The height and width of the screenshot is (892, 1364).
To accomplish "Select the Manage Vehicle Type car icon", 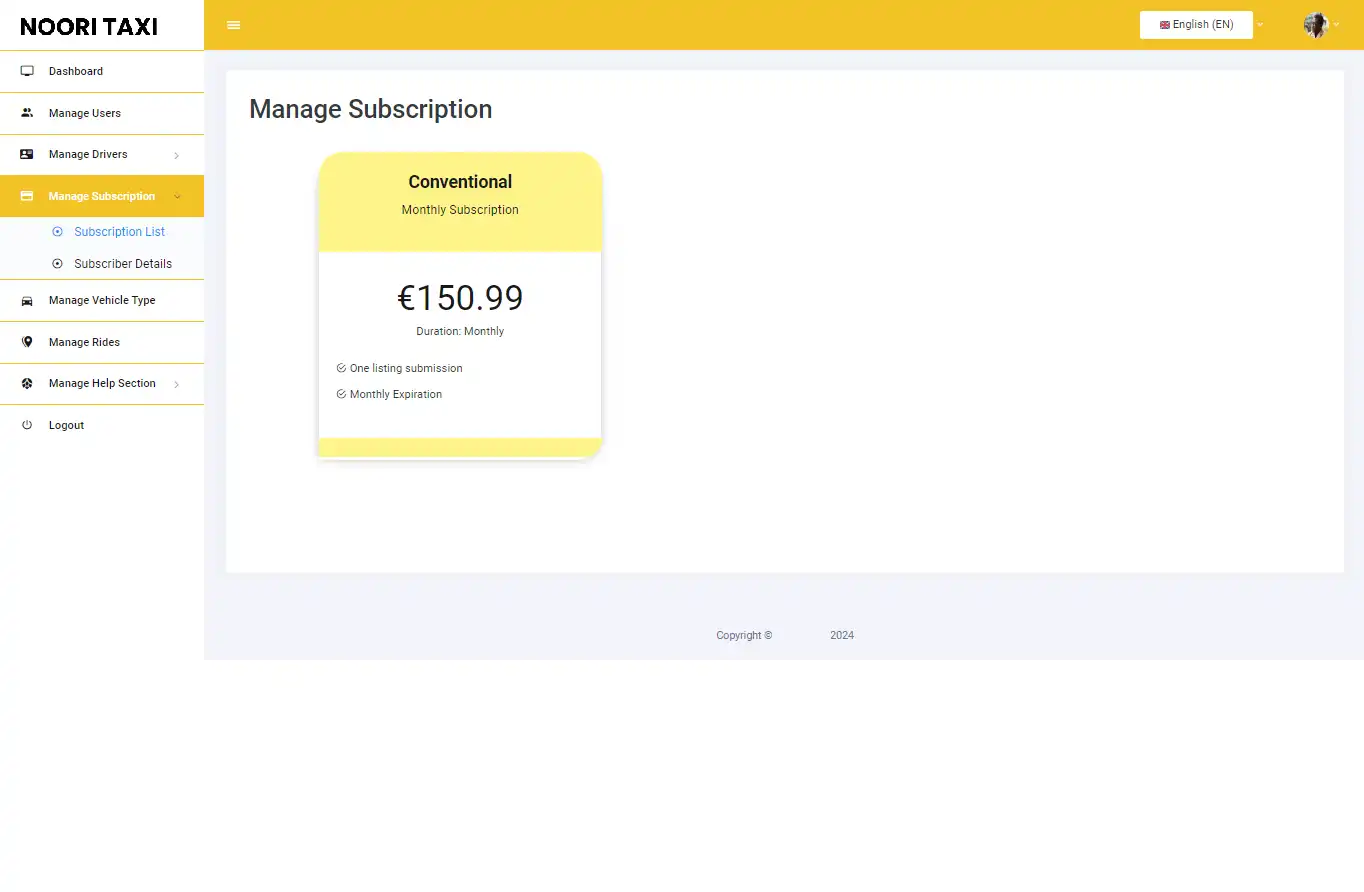I will 26,300.
